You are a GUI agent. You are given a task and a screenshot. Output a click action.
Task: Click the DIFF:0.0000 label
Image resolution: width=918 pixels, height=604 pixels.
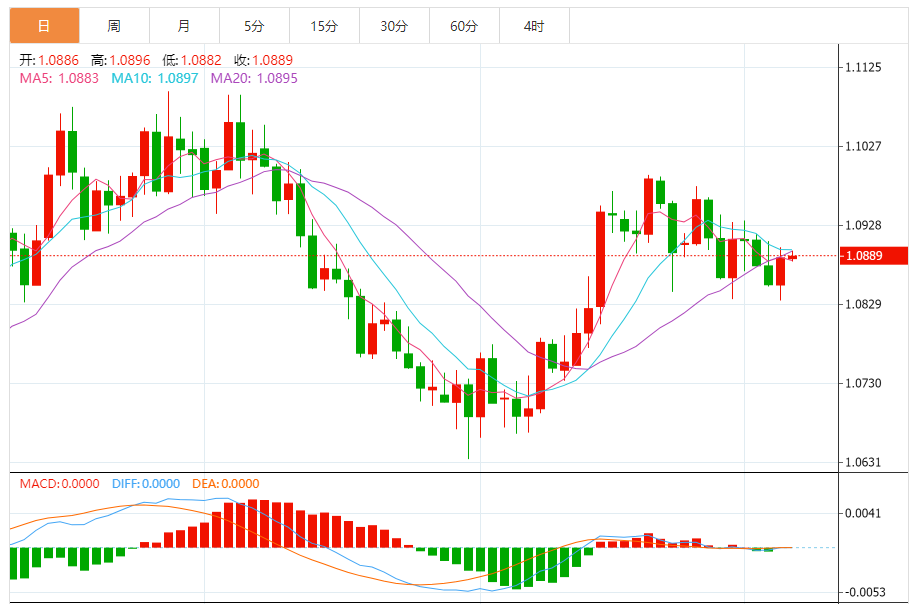(x=146, y=484)
